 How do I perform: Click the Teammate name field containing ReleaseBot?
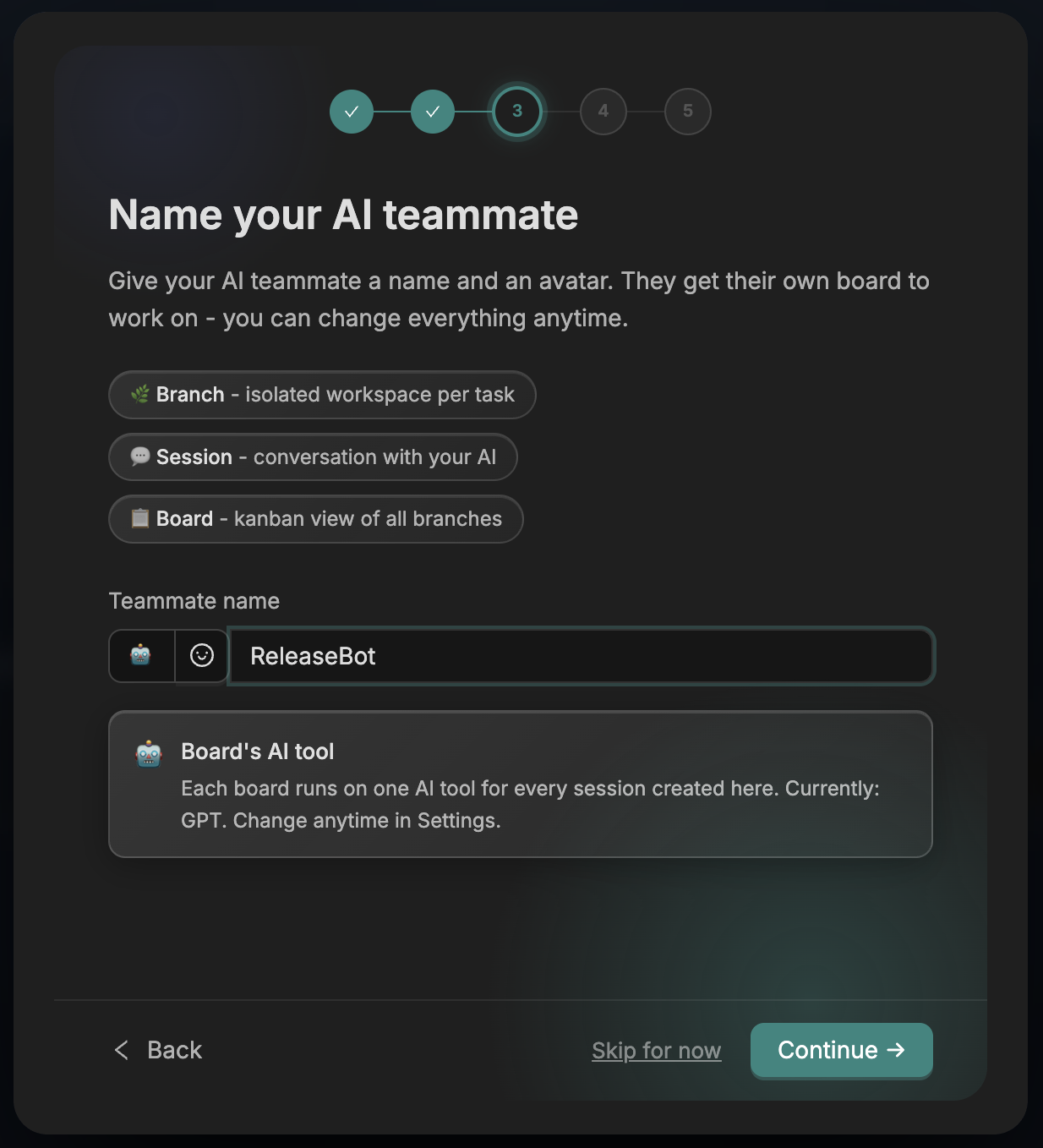click(x=582, y=656)
